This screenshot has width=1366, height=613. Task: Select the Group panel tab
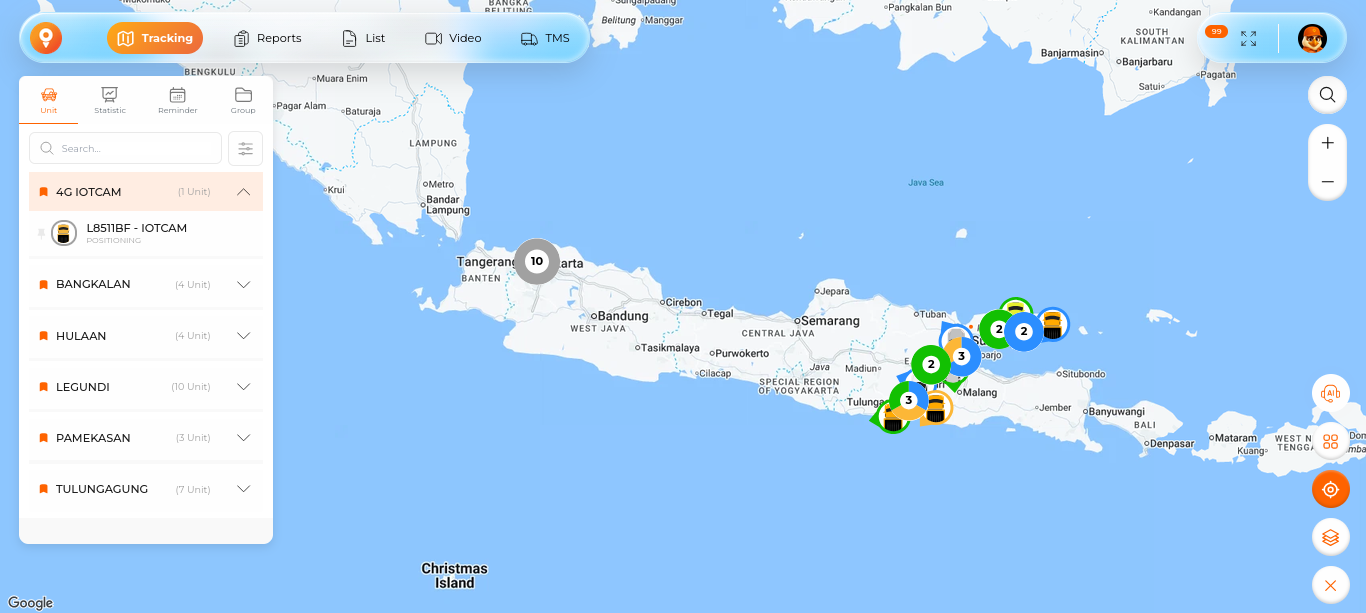tap(243, 100)
